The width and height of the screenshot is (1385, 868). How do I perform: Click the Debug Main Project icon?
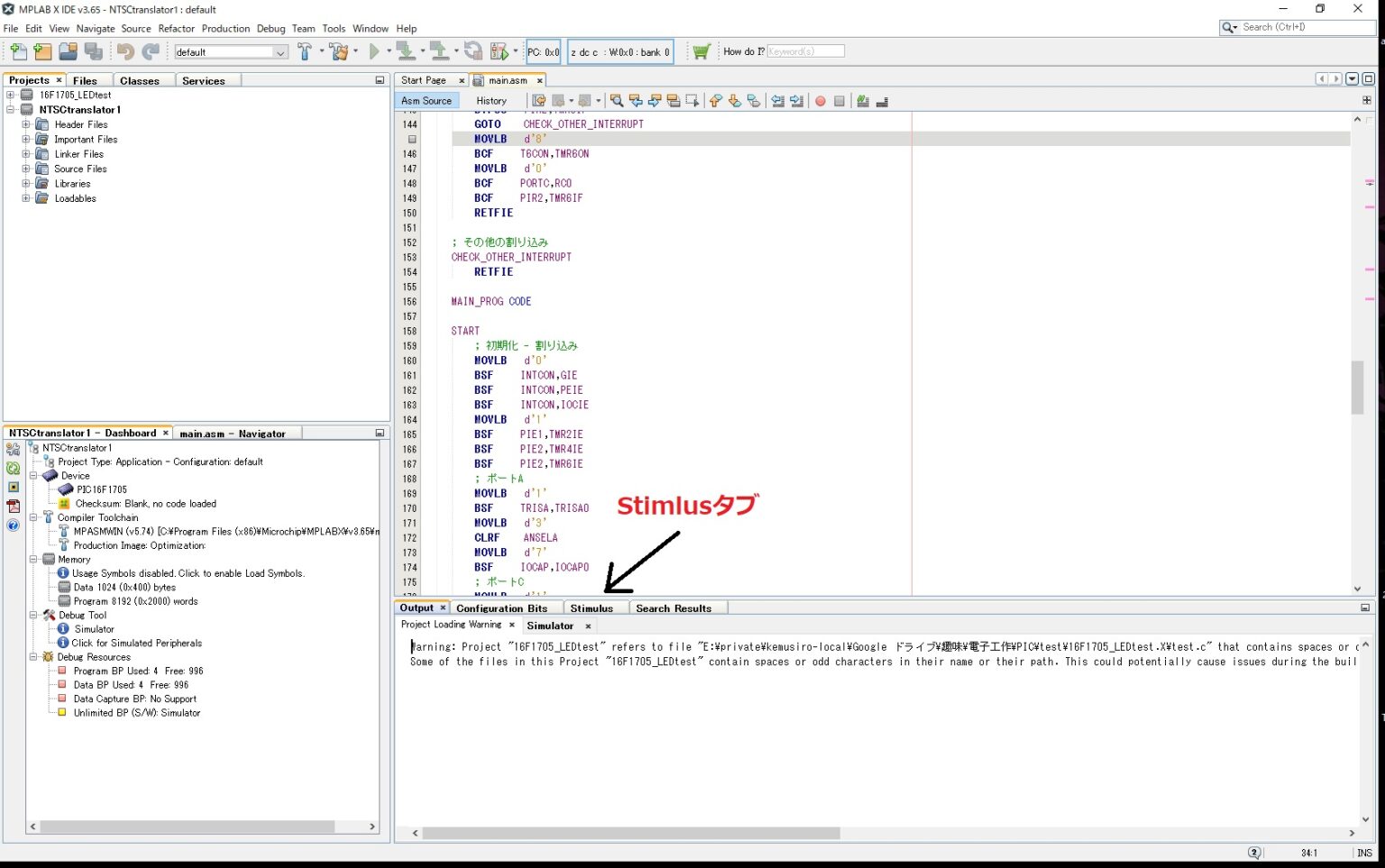pyautogui.click(x=500, y=52)
